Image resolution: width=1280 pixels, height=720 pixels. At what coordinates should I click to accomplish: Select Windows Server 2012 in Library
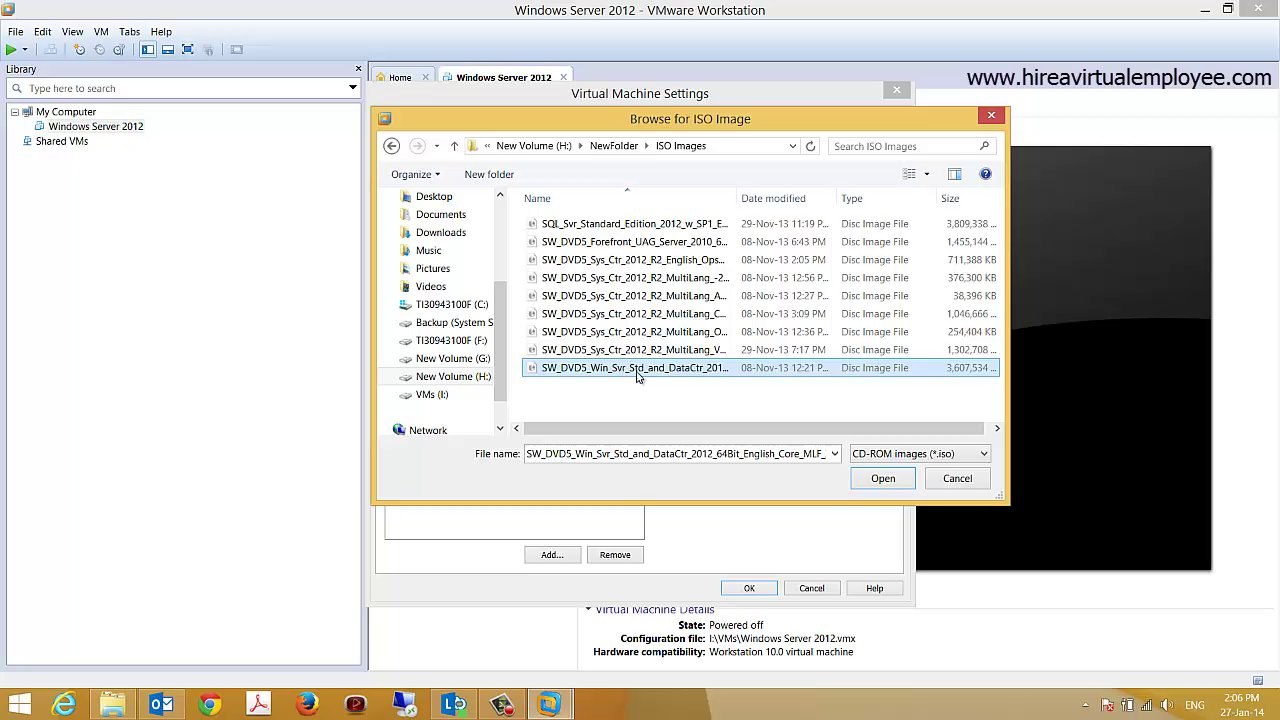pyautogui.click(x=95, y=127)
